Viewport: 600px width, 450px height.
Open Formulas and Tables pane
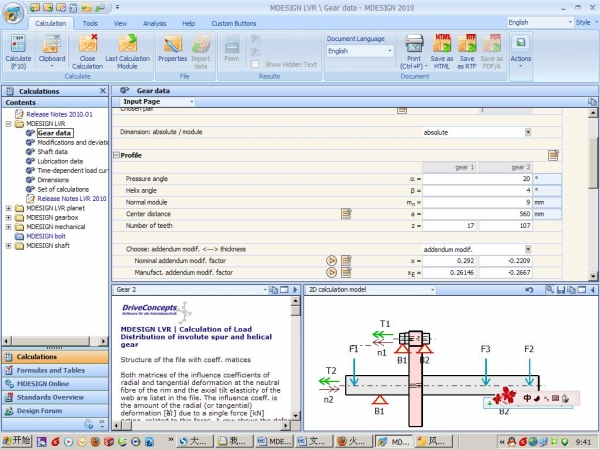pos(55,370)
